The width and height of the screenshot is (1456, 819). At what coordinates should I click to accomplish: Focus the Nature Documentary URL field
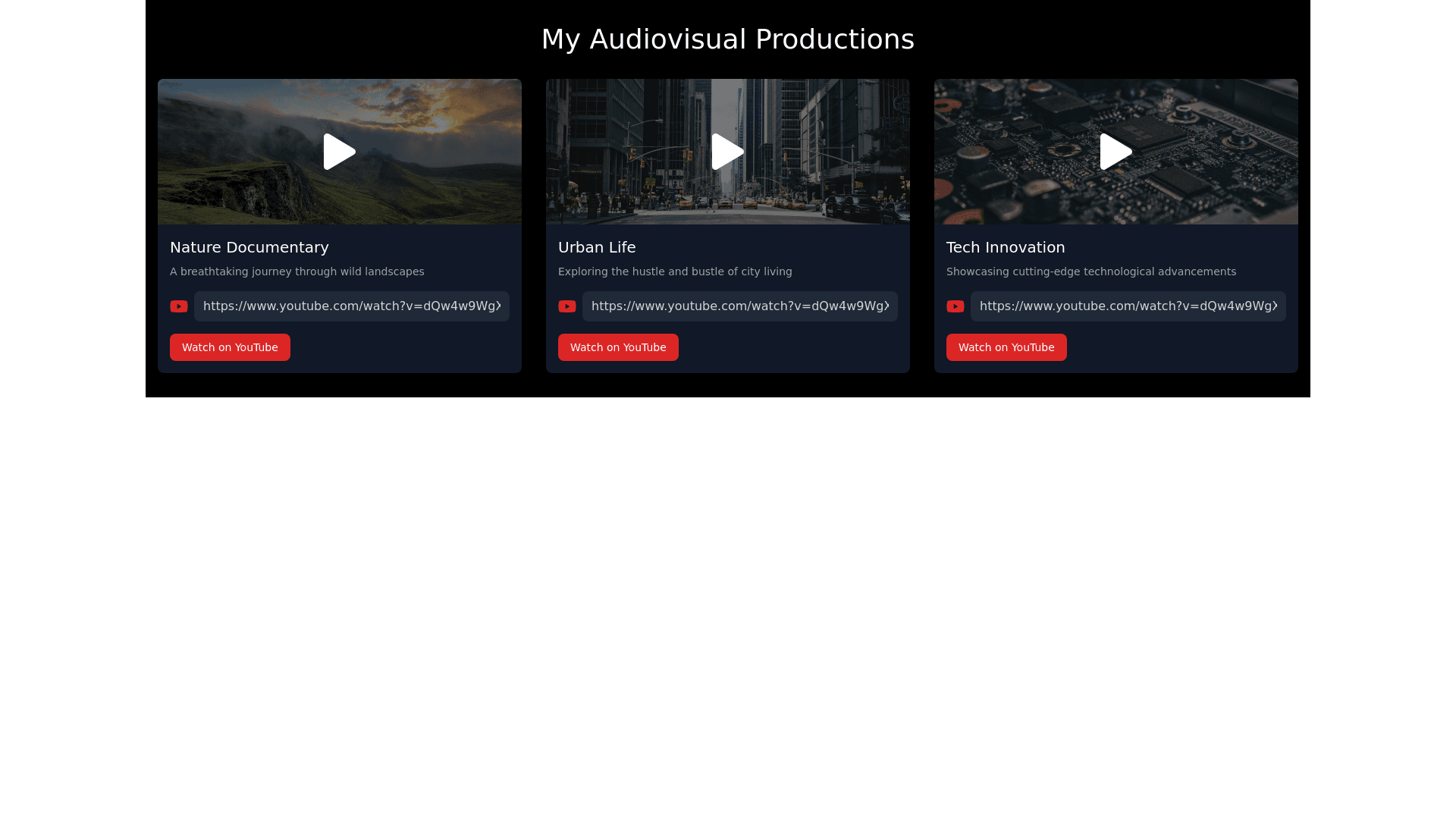pos(352,306)
